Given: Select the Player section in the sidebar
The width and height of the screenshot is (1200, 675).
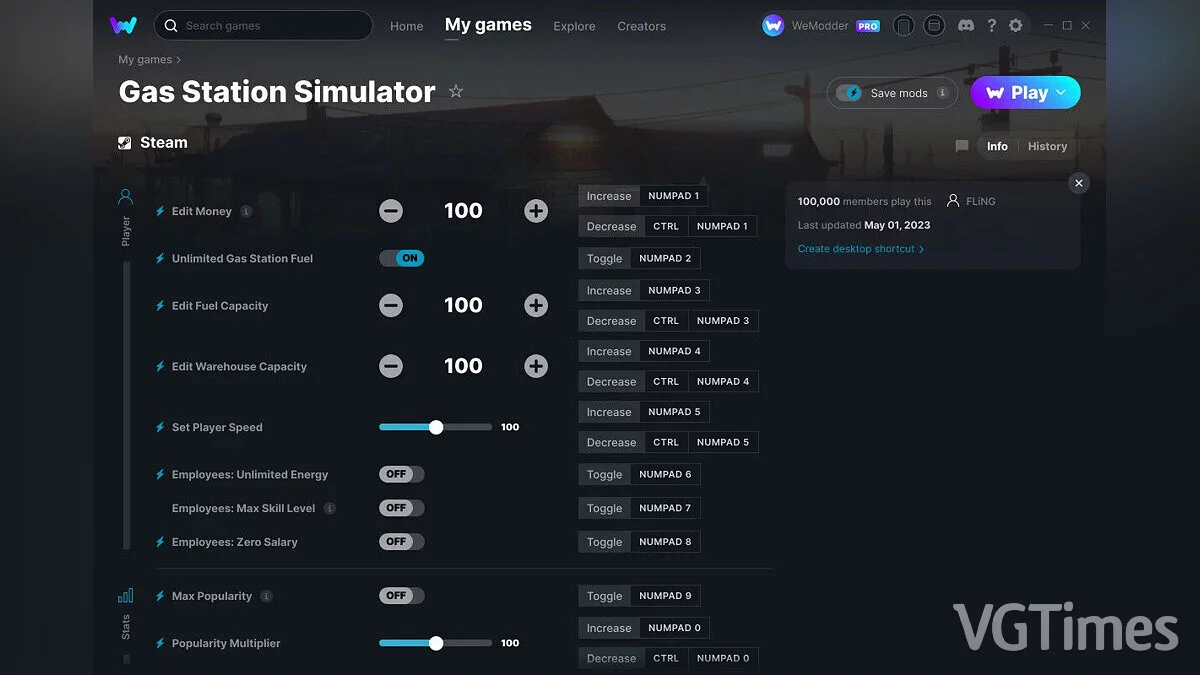Looking at the screenshot, I should [x=125, y=211].
